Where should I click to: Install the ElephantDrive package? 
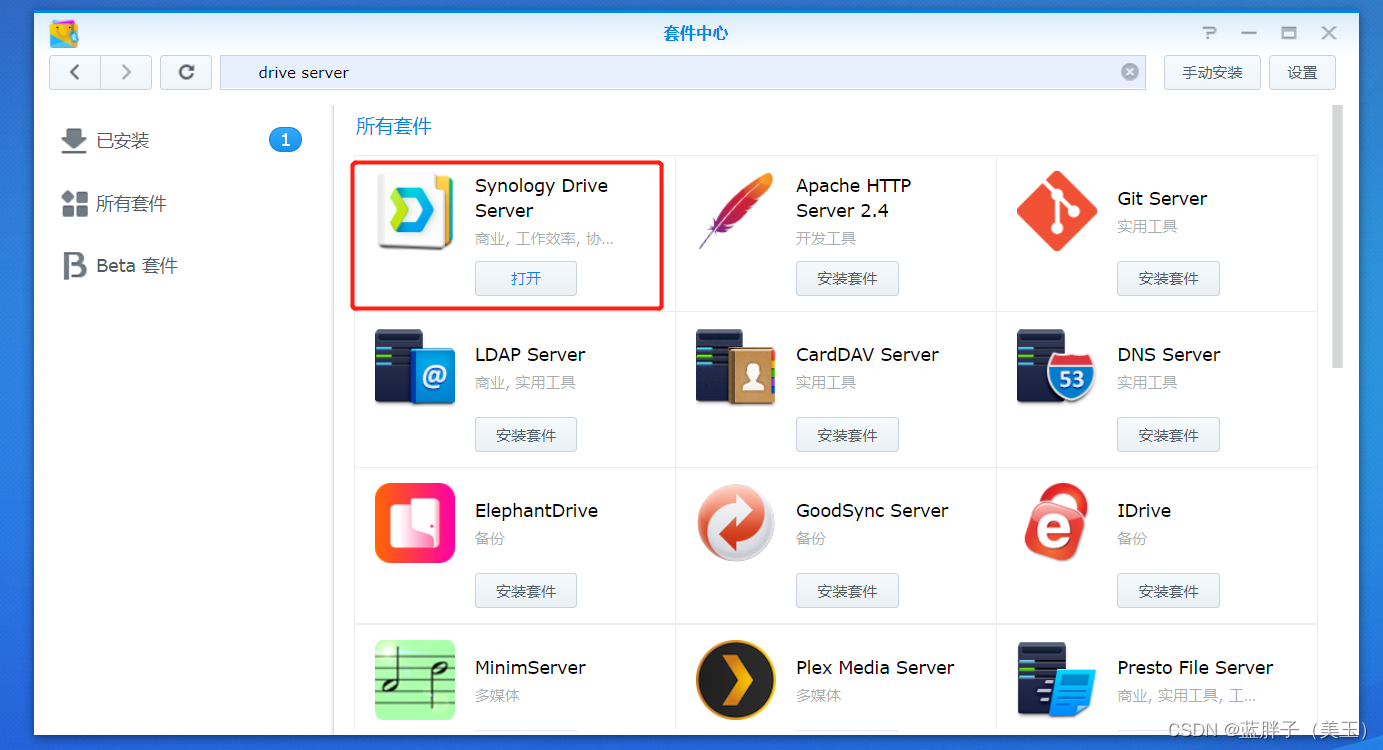point(526,591)
